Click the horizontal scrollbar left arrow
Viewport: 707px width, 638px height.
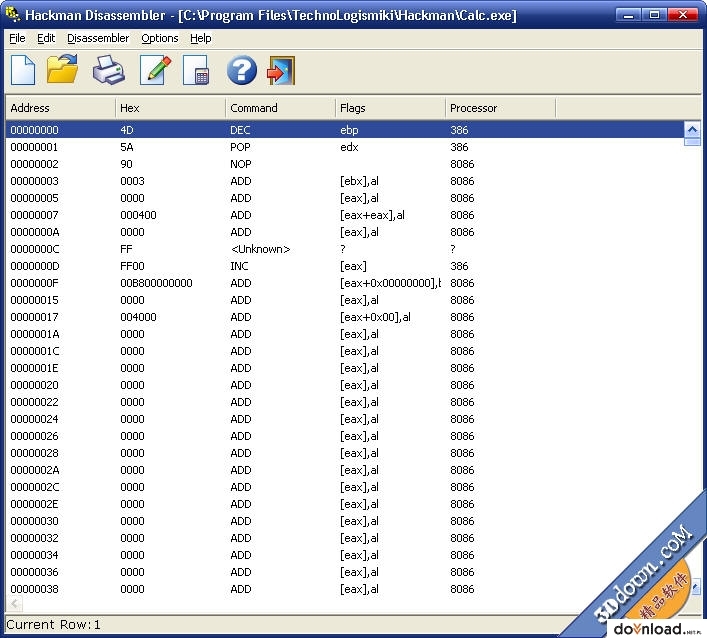point(14,603)
